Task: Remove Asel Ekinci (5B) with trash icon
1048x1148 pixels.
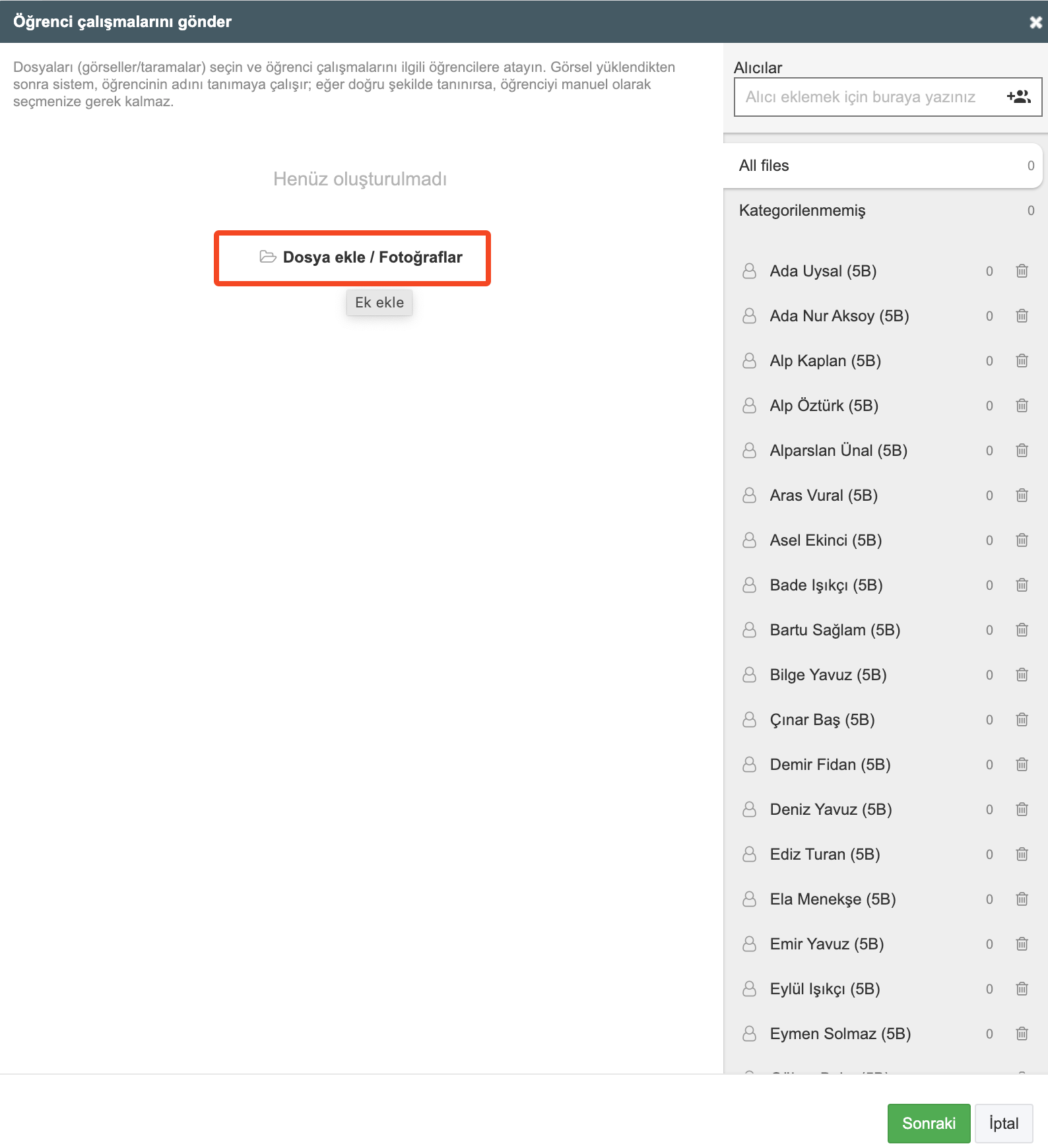Action: pyautogui.click(x=1022, y=540)
